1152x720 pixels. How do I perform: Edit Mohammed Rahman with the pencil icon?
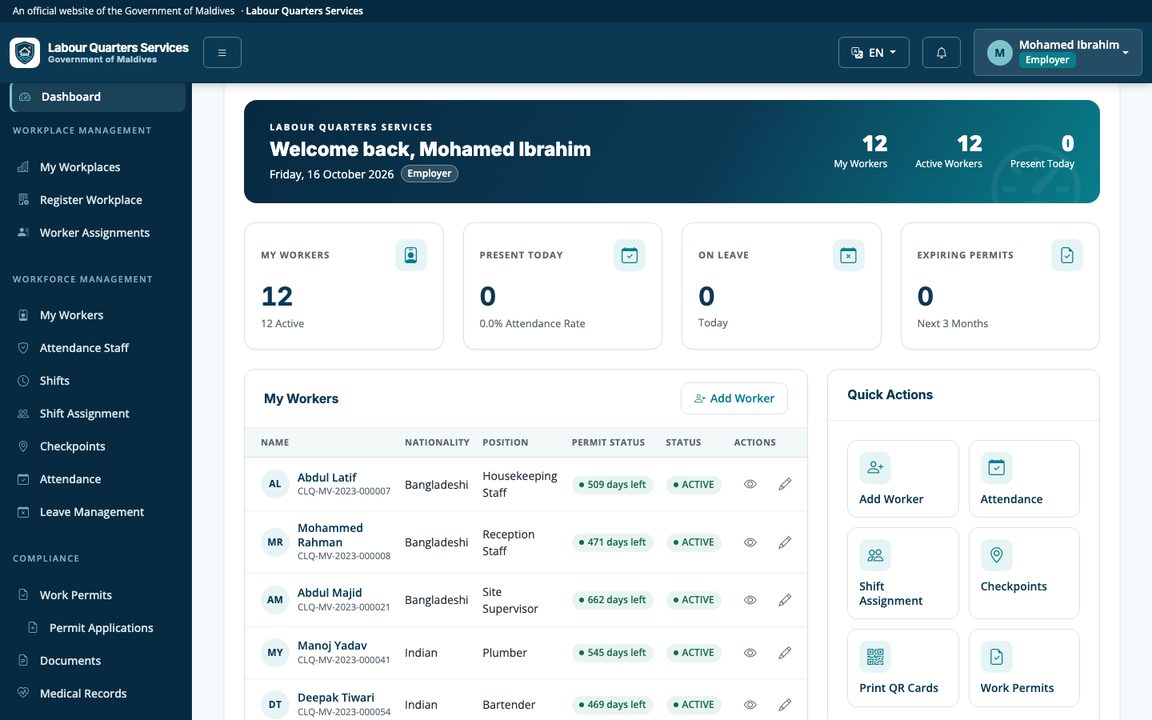click(785, 542)
